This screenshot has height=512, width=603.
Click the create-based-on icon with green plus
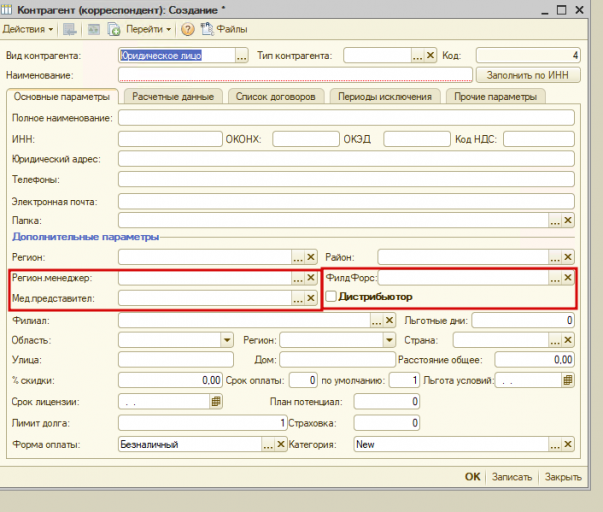click(114, 29)
